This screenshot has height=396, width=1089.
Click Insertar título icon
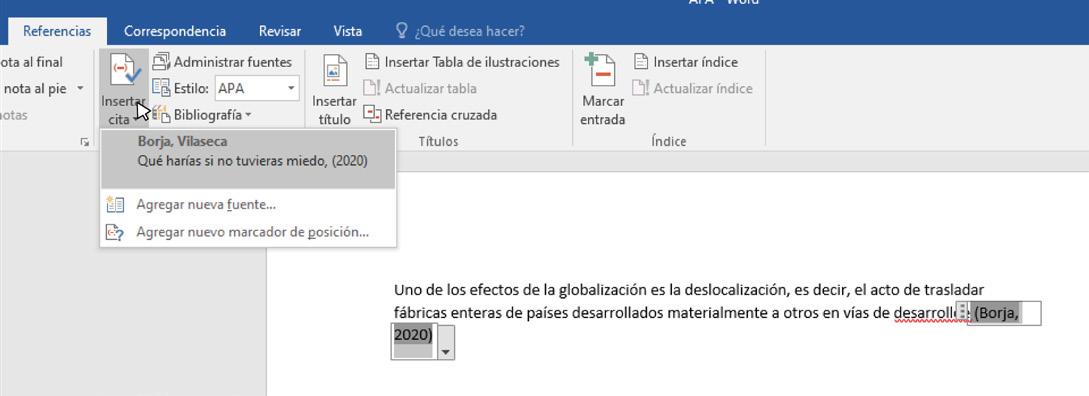(x=335, y=72)
